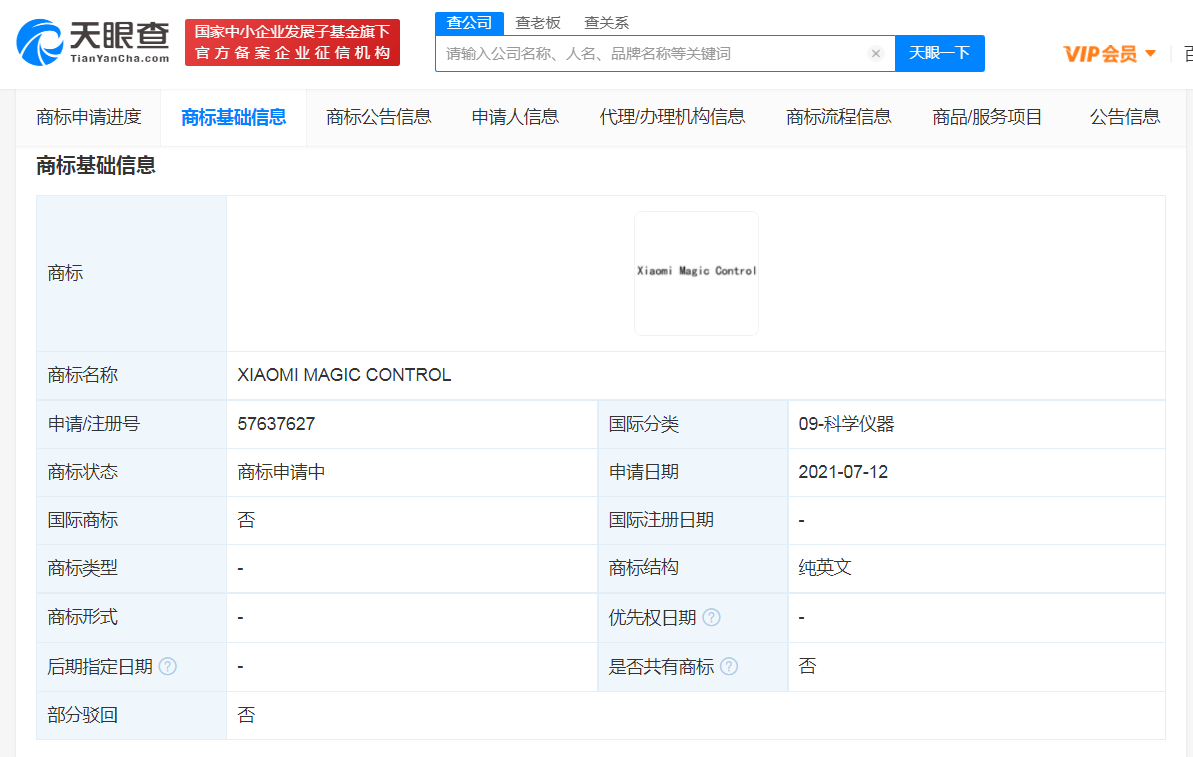This screenshot has height=757, width=1193.
Task: Select the 查关系 search tab
Action: 606,23
